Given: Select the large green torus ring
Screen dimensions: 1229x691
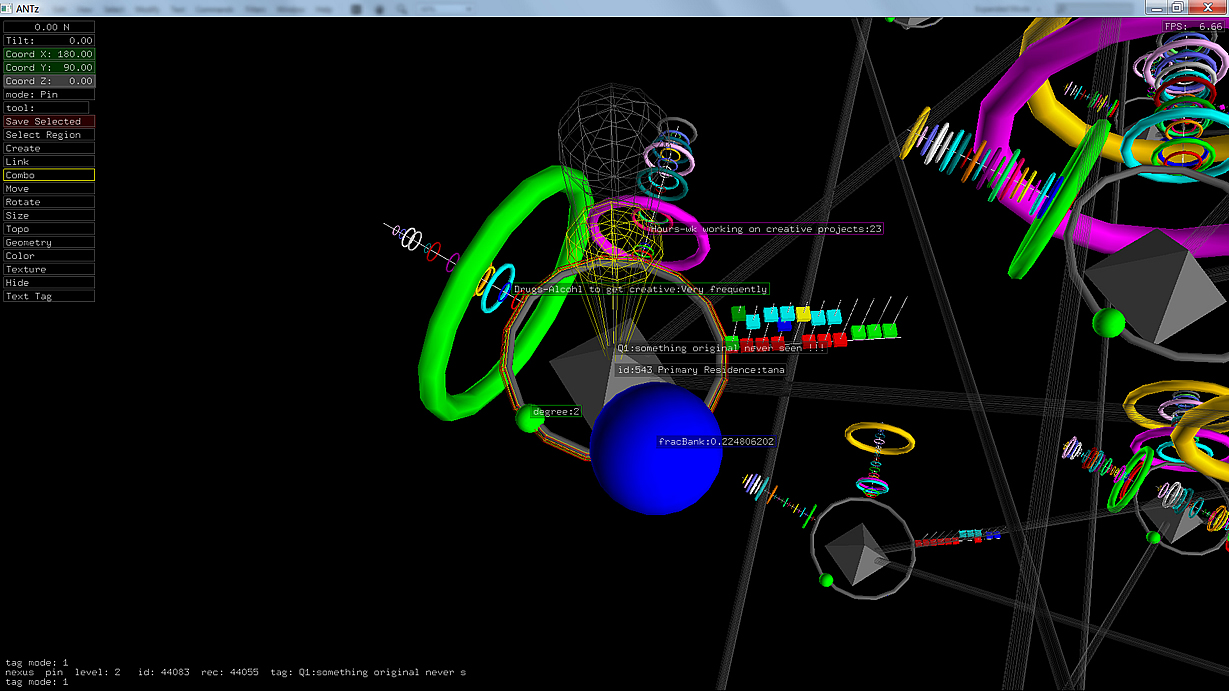Looking at the screenshot, I should (437, 330).
